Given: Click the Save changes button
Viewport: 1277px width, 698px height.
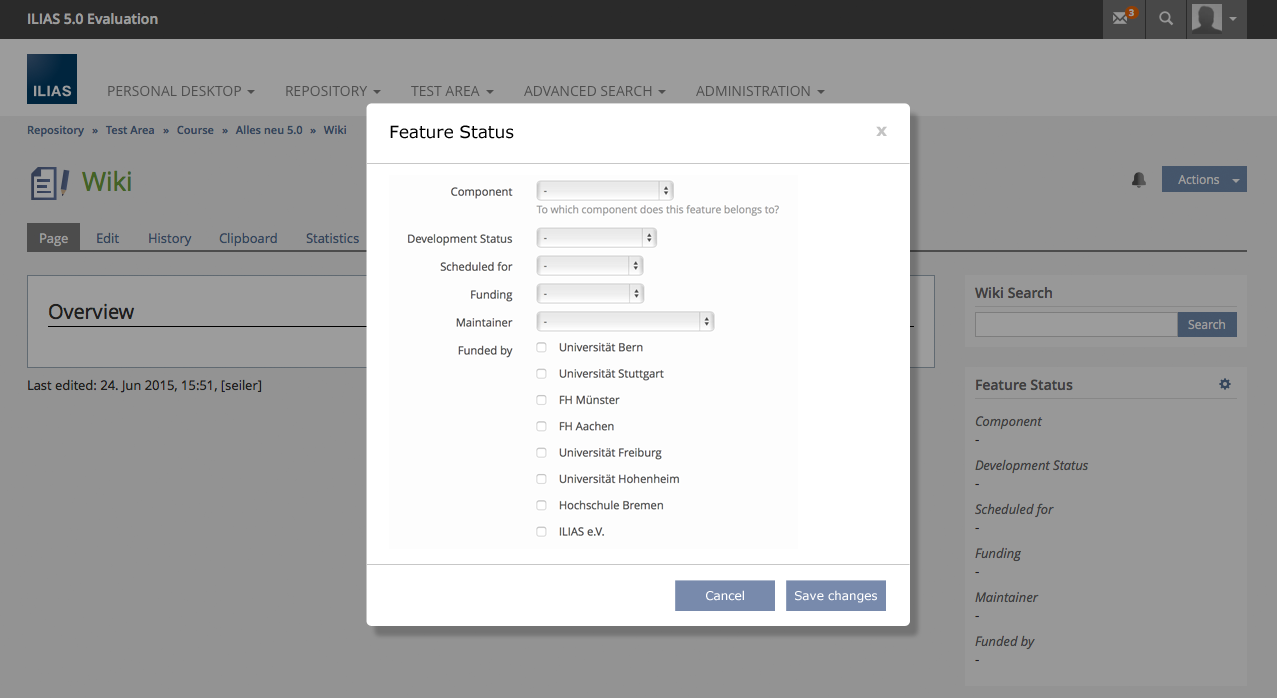Looking at the screenshot, I should pyautogui.click(x=835, y=596).
